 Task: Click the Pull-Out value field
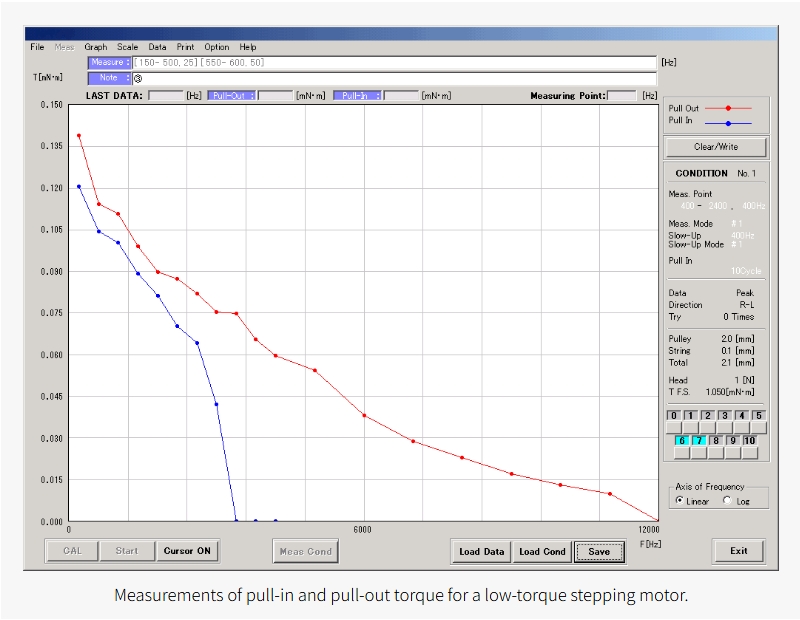pos(276,95)
